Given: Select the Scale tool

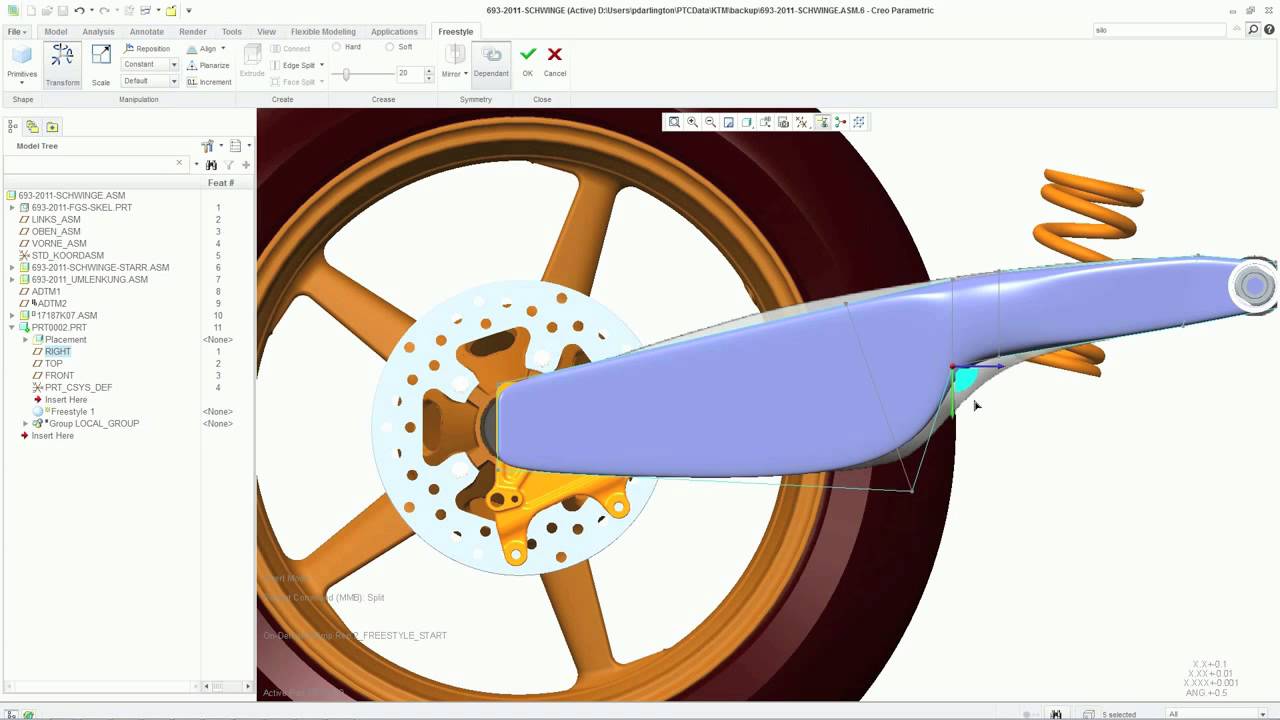Looking at the screenshot, I should [101, 65].
